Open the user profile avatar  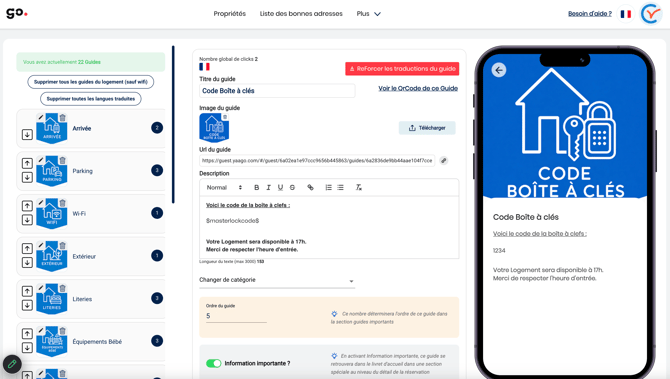[x=650, y=14]
